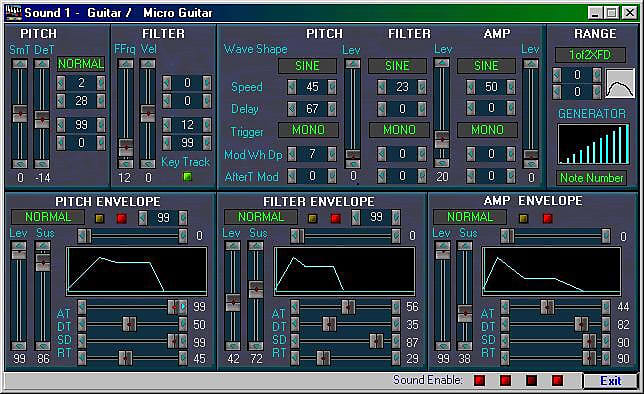Click the NORMAL button in top Pitch section
This screenshot has width=644, height=394.
tap(81, 64)
